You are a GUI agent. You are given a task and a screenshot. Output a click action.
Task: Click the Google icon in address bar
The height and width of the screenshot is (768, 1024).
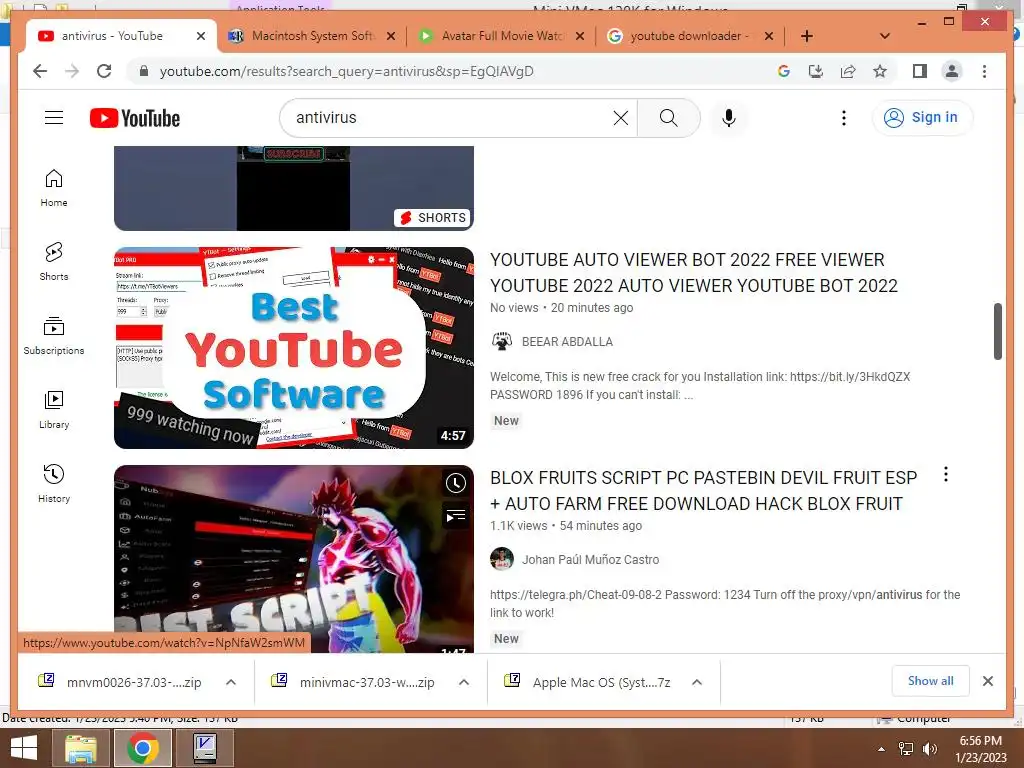pyautogui.click(x=784, y=71)
